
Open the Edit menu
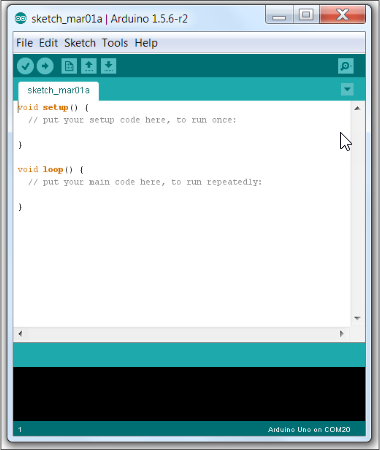[x=48, y=43]
